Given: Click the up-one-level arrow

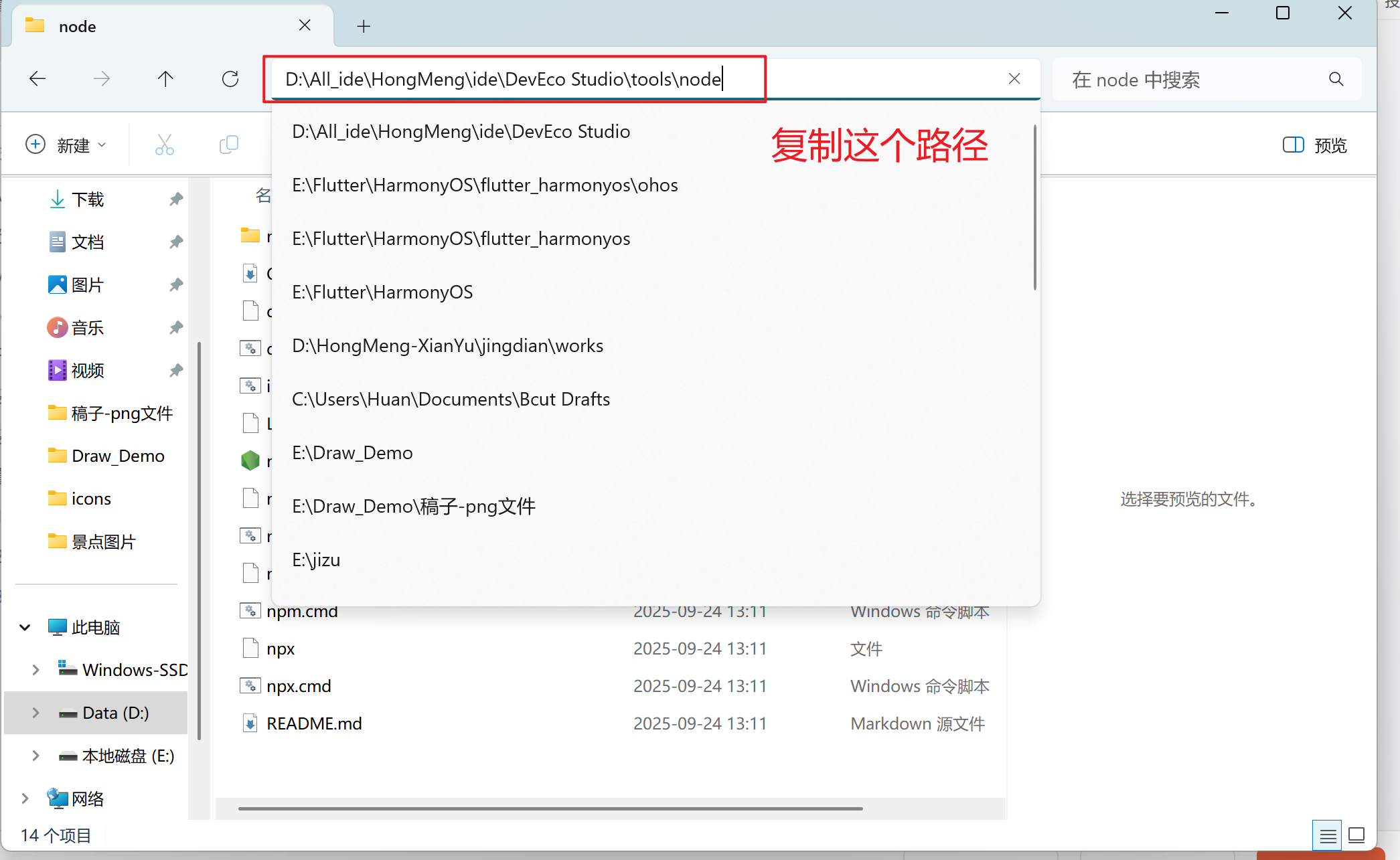Looking at the screenshot, I should pos(165,79).
